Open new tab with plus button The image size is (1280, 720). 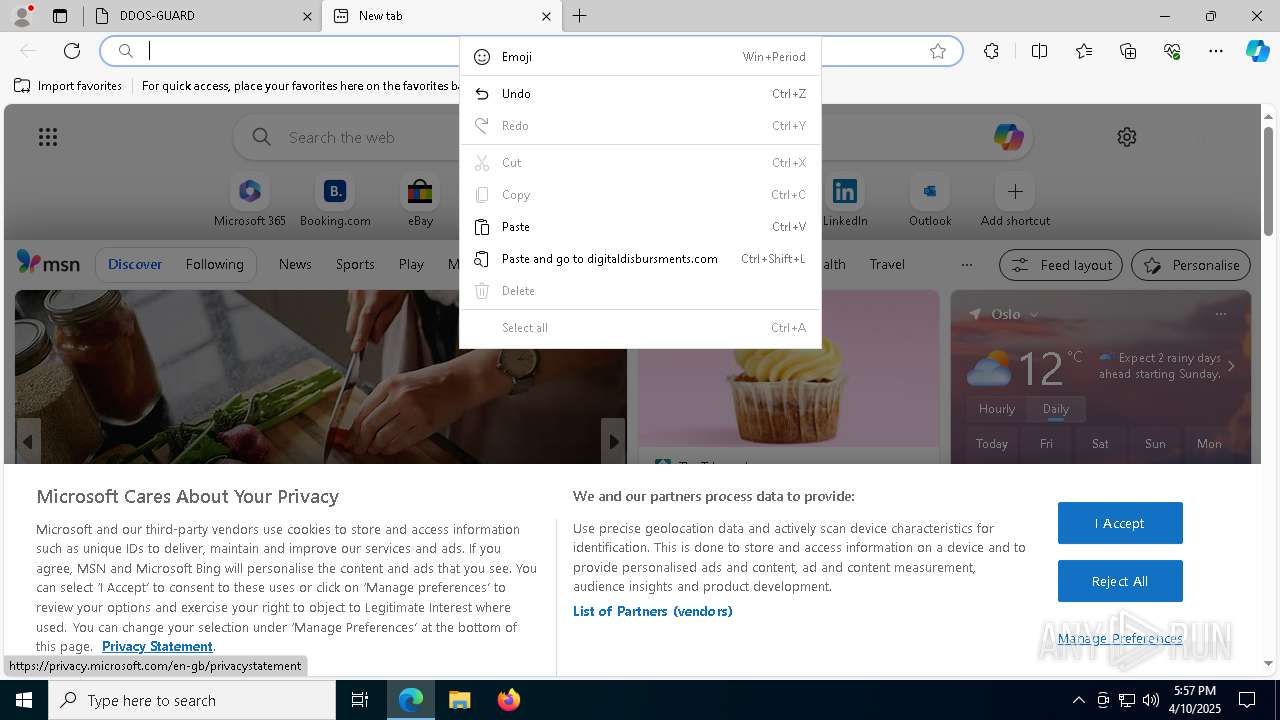(x=580, y=16)
